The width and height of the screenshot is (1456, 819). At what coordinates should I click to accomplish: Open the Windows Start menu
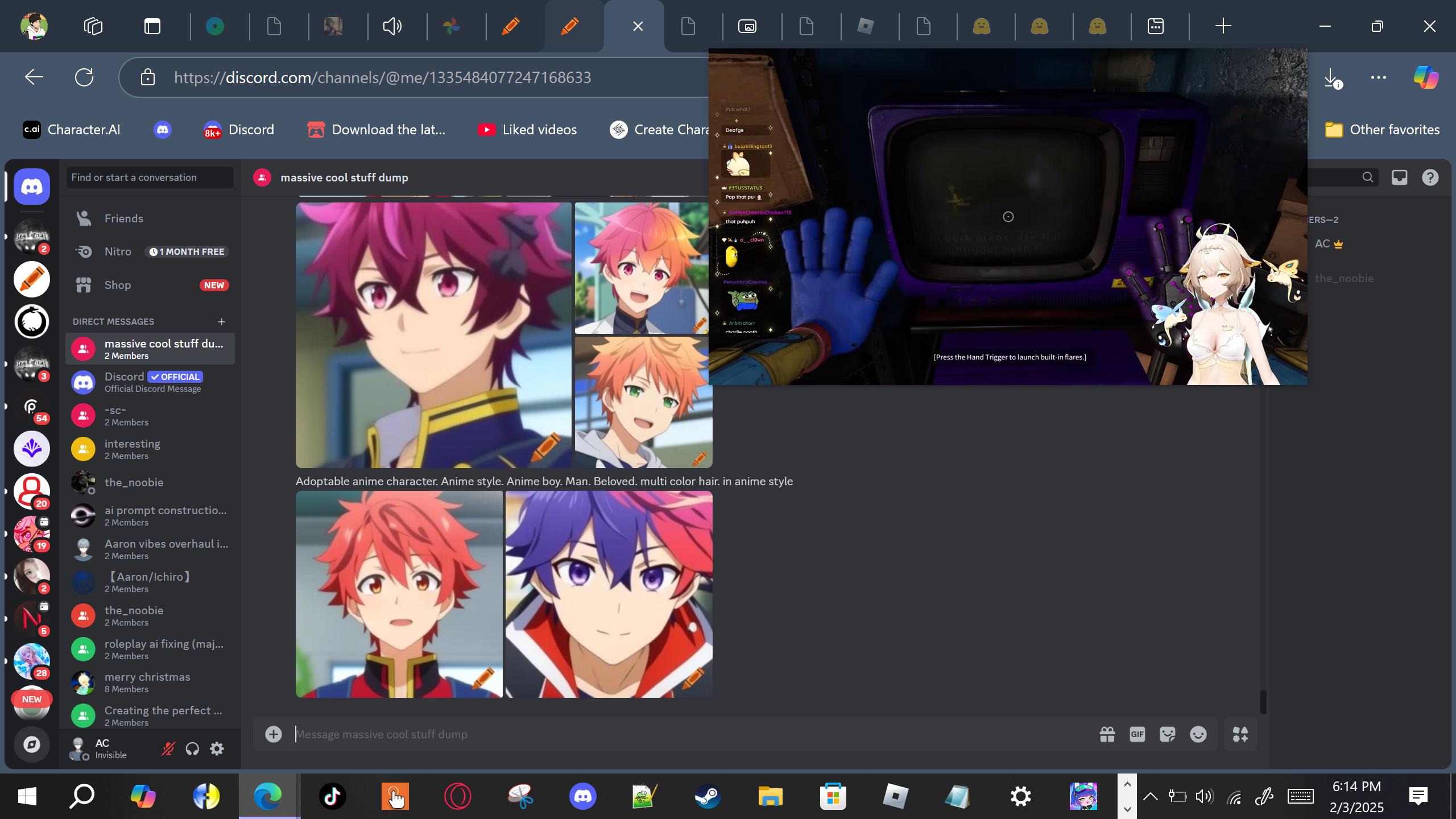pyautogui.click(x=27, y=796)
